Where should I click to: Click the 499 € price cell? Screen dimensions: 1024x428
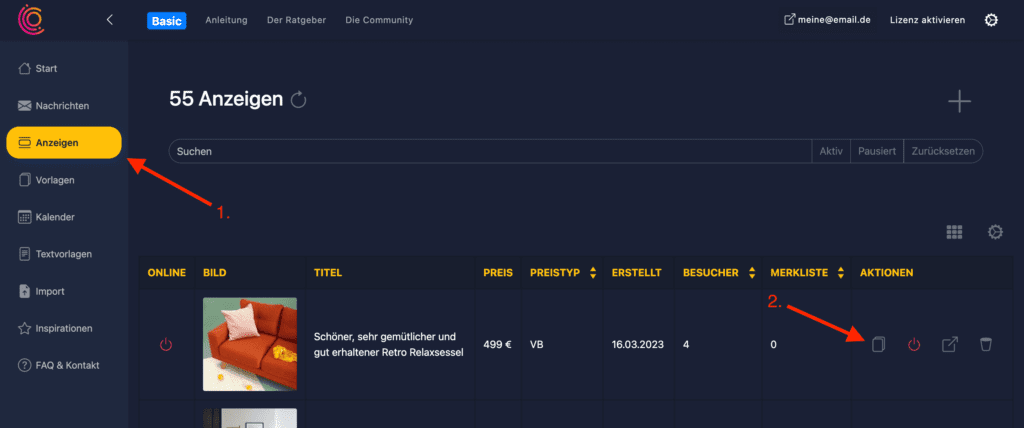tap(497, 344)
